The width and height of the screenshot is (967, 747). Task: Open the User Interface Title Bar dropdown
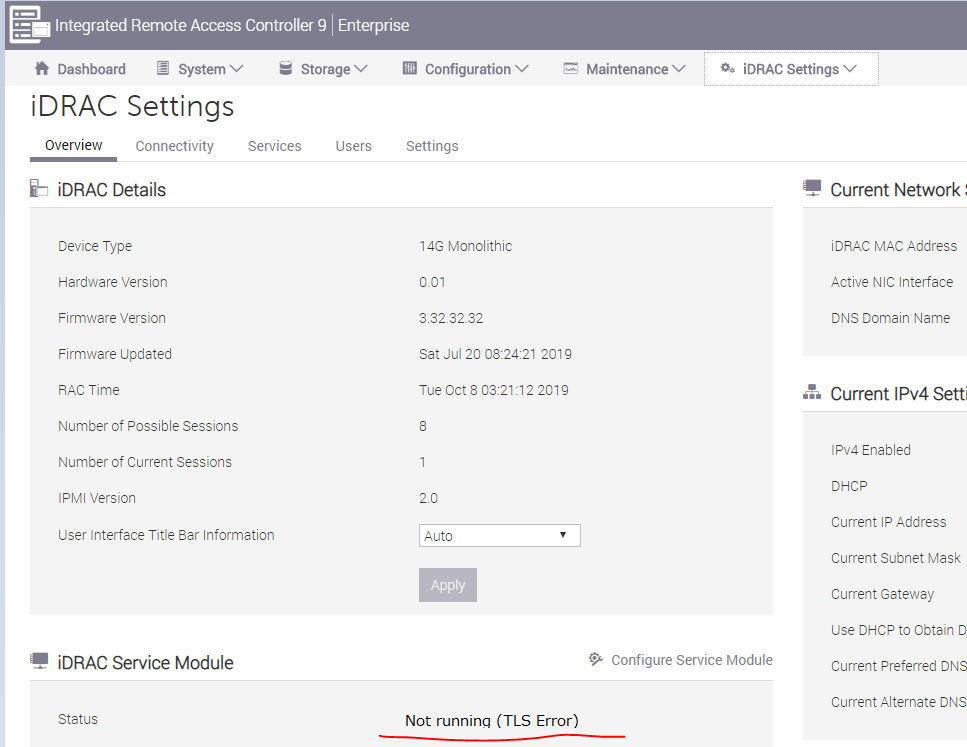pyautogui.click(x=499, y=535)
